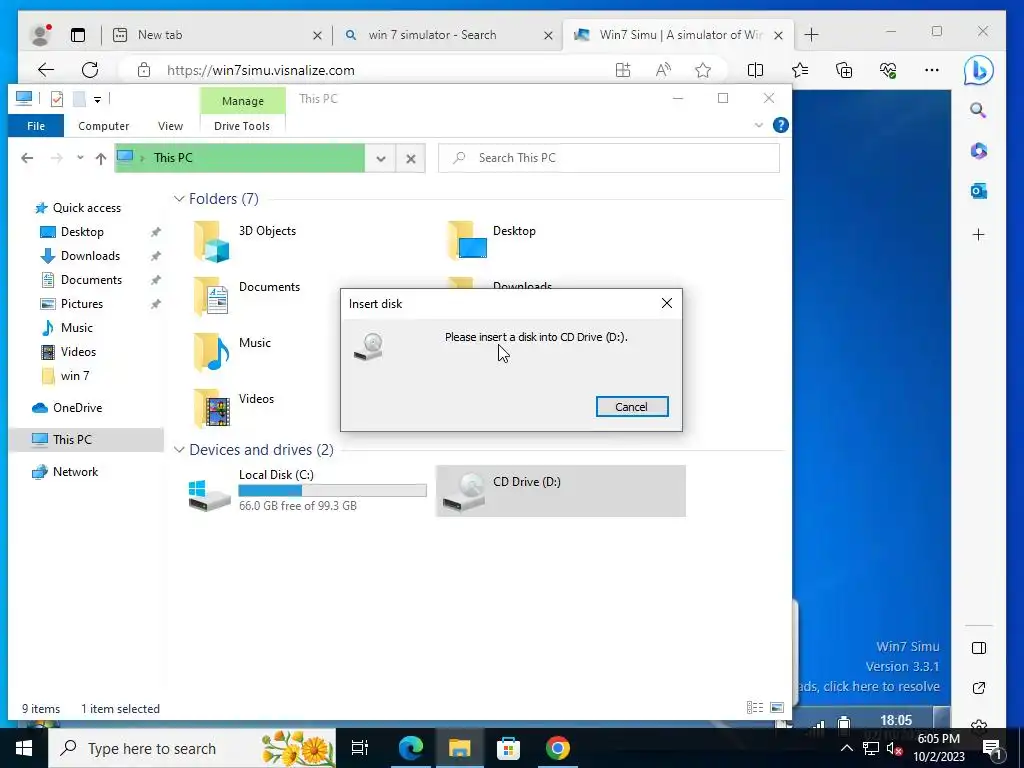The width and height of the screenshot is (1024, 768).
Task: Collapse the Folders (7) group
Action: [179, 199]
